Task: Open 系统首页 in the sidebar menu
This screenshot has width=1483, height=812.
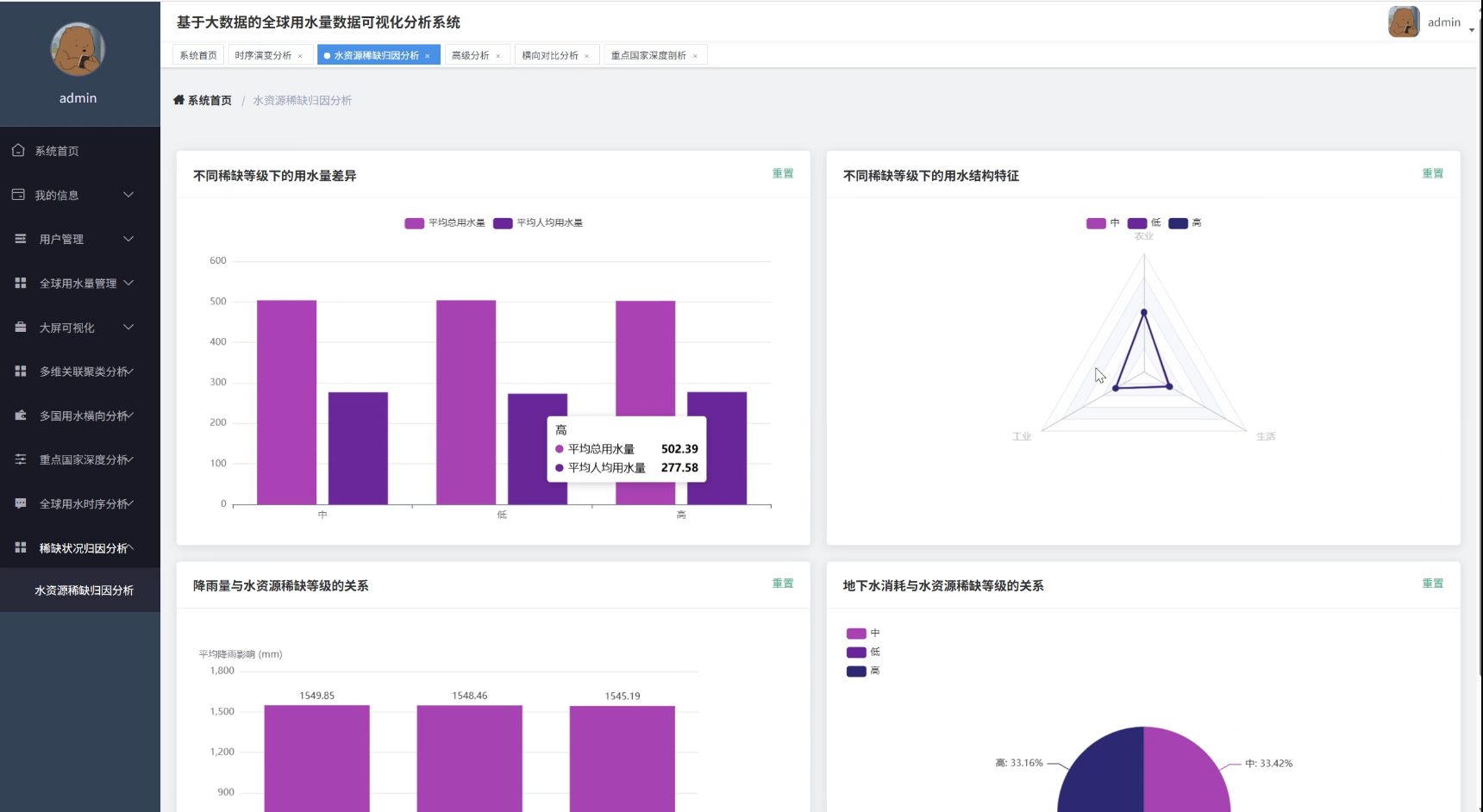Action: tap(80, 151)
